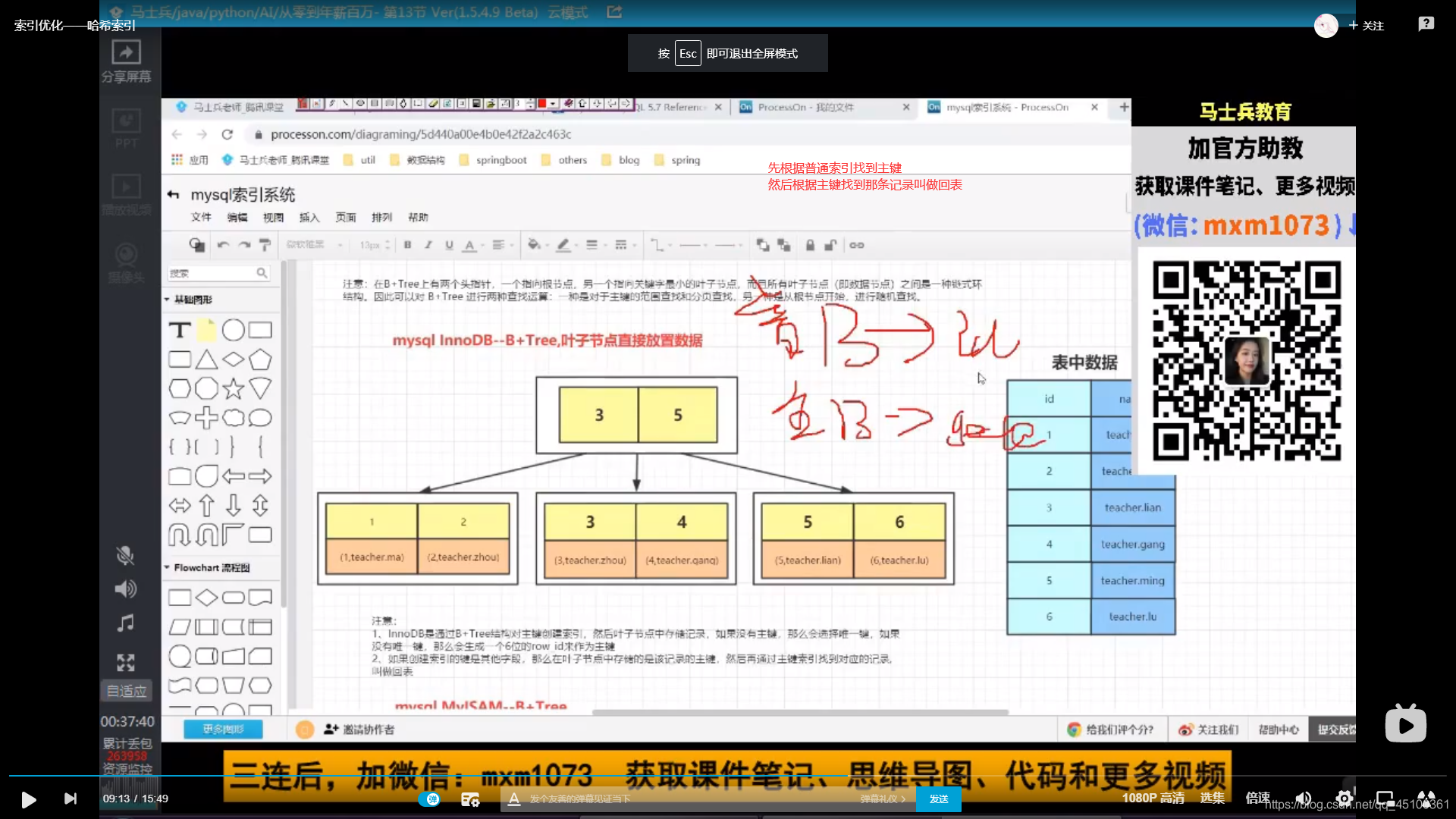The image size is (1456, 819).
Task: Toggle bold formatting
Action: point(408,245)
